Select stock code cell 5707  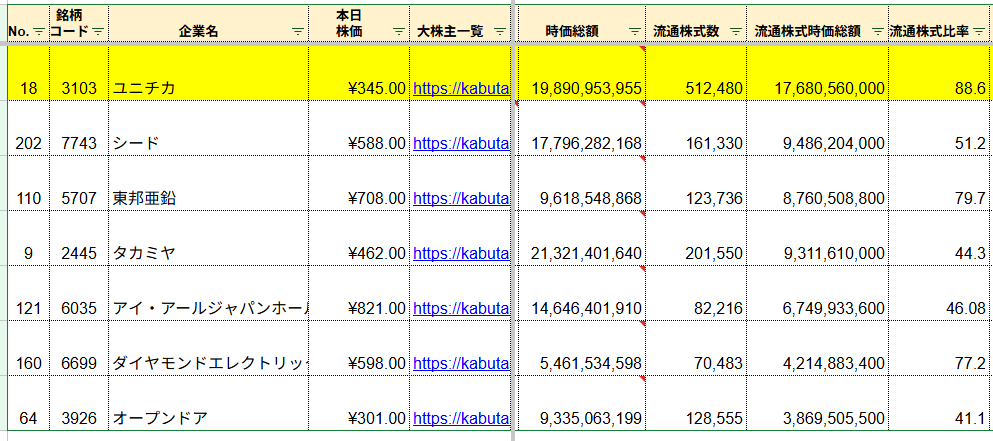pos(79,184)
